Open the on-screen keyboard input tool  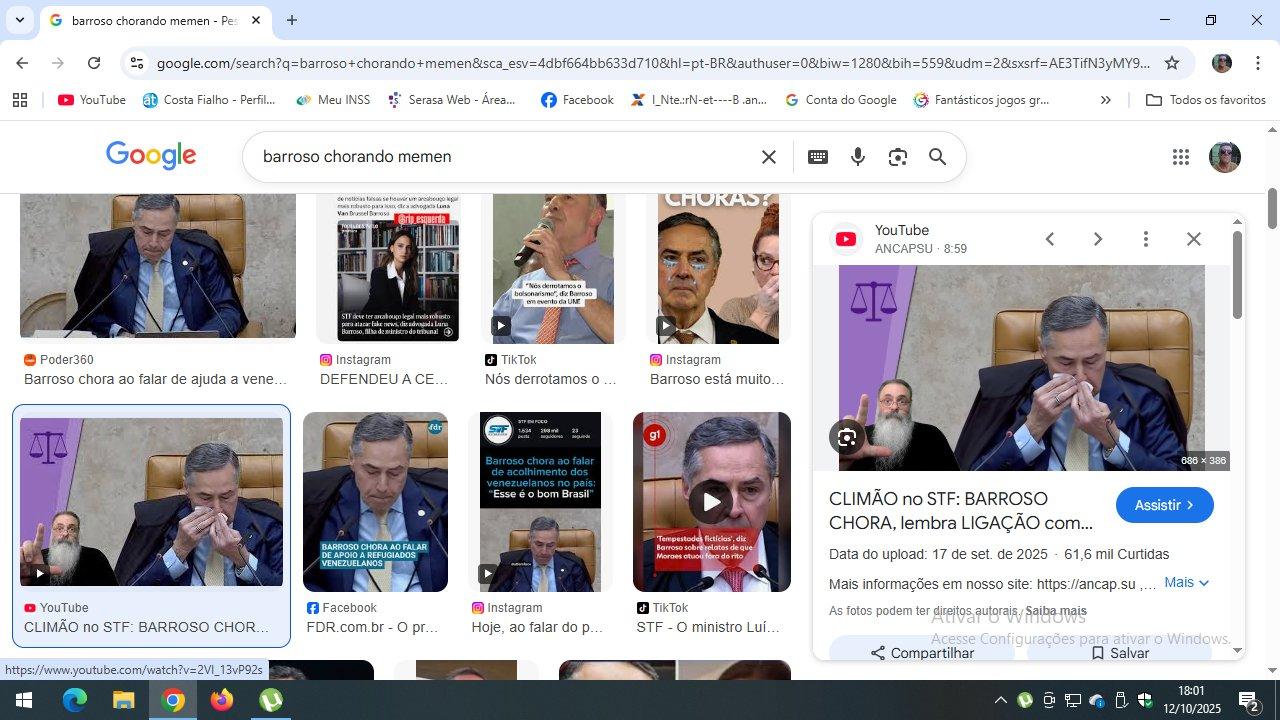817,157
